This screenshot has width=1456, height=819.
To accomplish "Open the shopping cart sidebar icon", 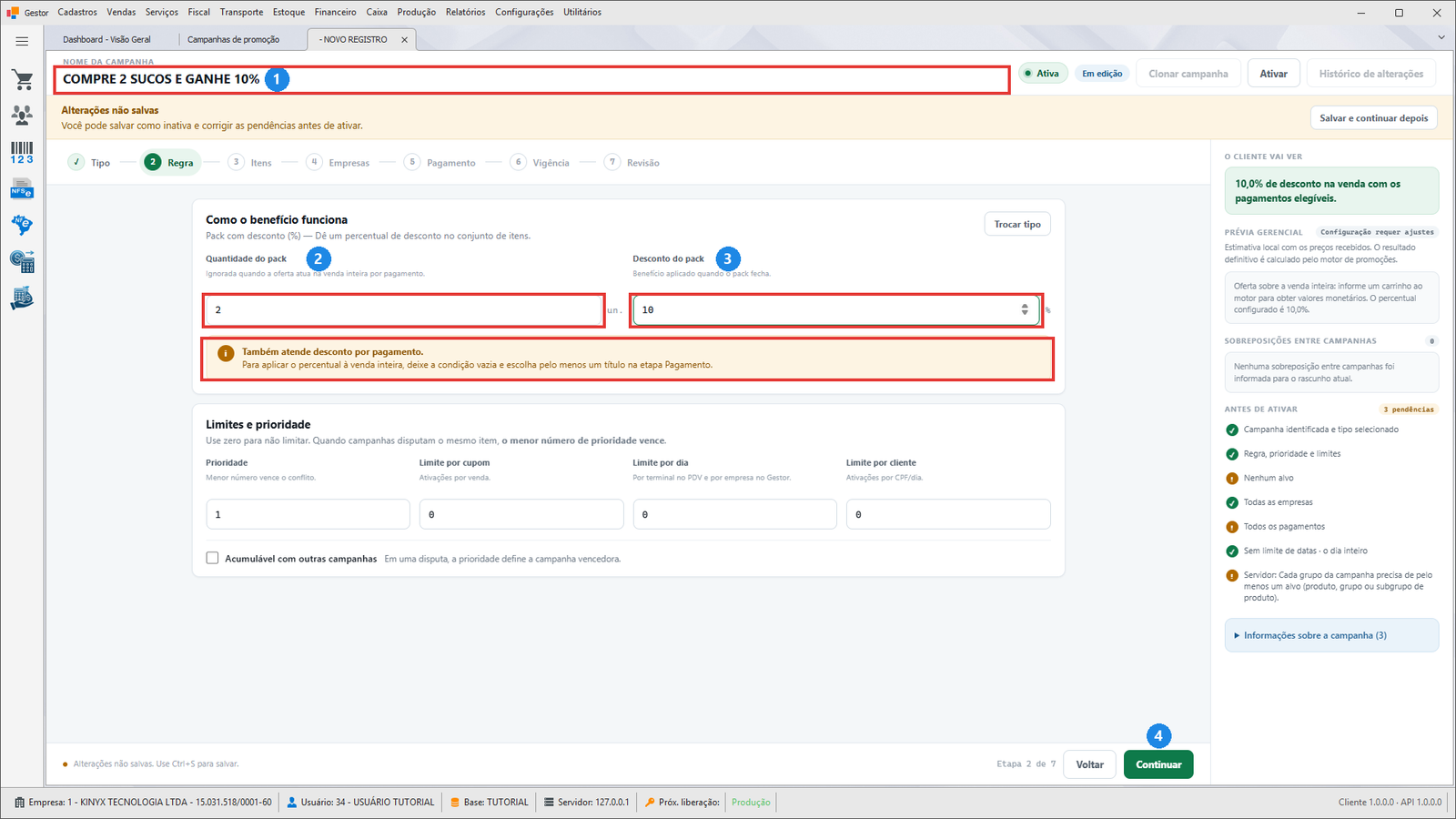I will coord(22,80).
